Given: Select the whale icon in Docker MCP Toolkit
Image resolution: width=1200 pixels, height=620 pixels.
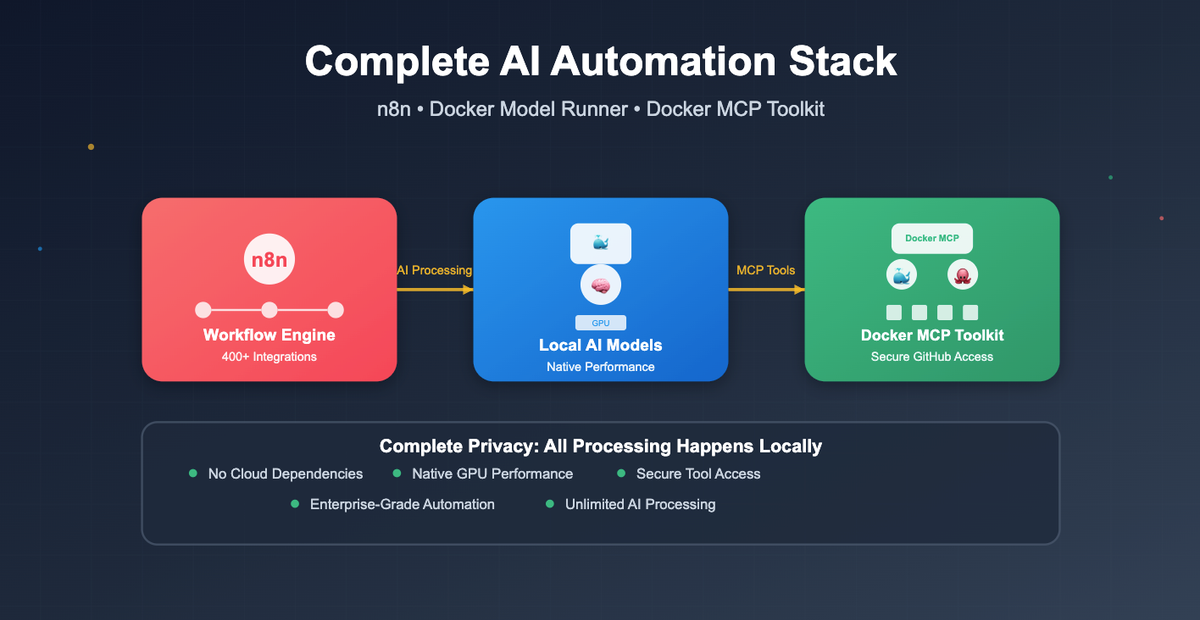Looking at the screenshot, I should [901, 273].
